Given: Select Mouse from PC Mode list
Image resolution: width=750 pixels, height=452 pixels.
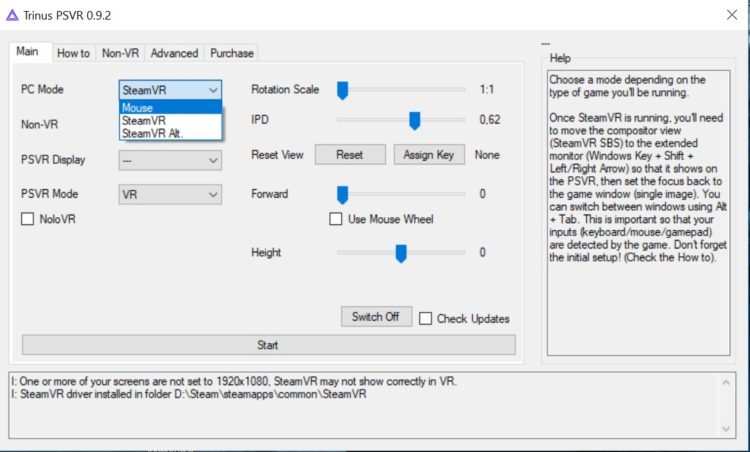Looking at the screenshot, I should [x=170, y=107].
